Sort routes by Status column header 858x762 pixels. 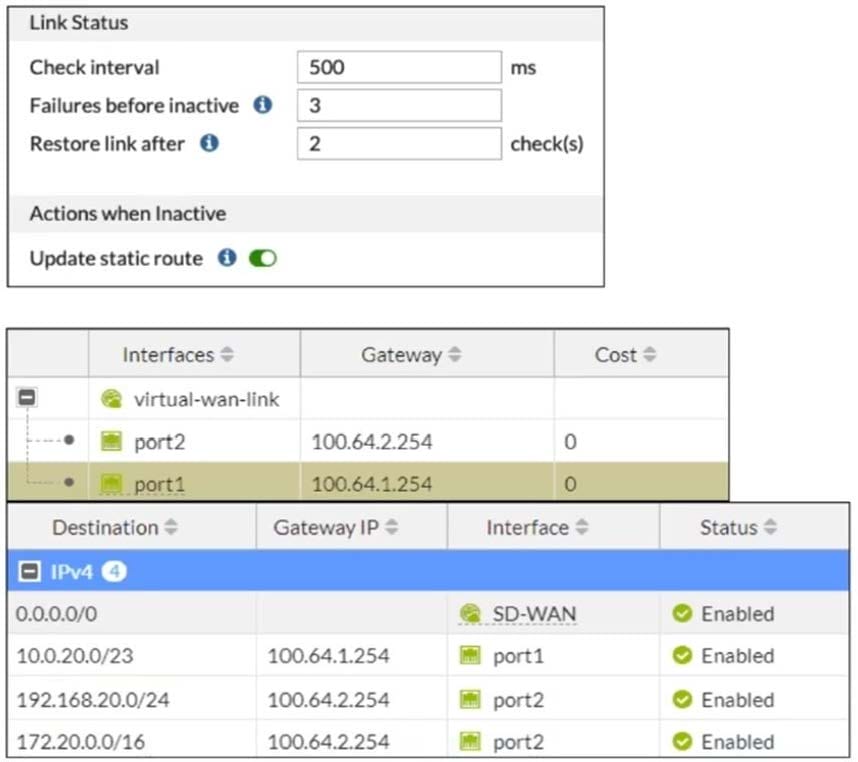coord(738,527)
